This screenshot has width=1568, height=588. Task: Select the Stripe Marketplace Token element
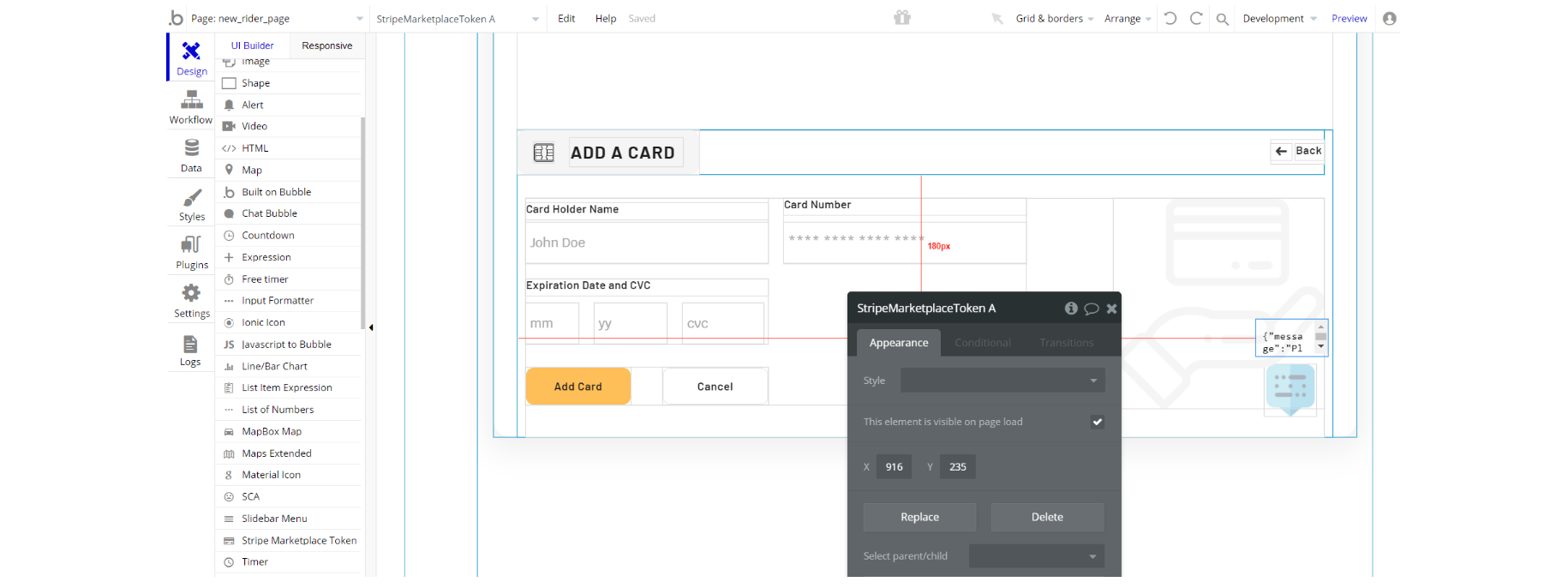point(290,540)
